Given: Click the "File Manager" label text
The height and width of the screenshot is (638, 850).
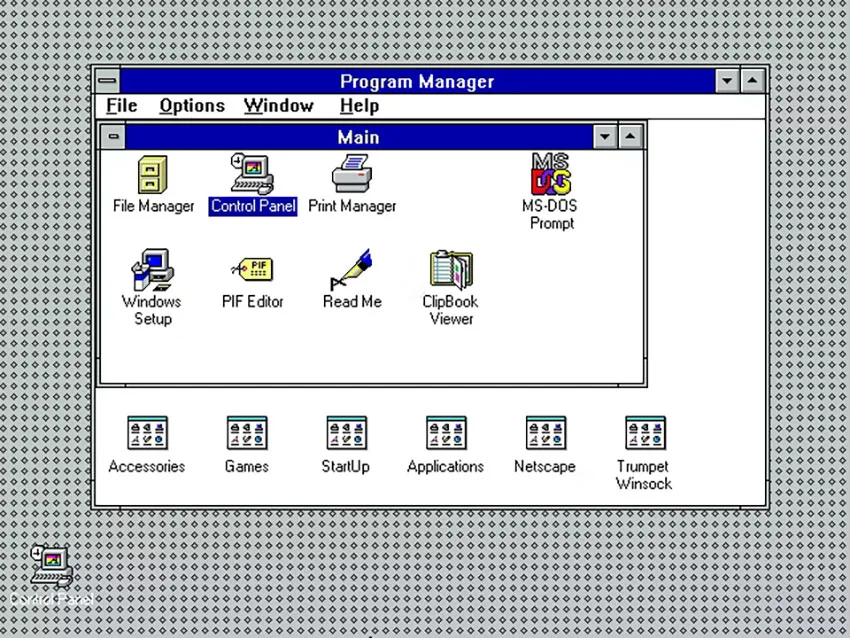Looking at the screenshot, I should click(x=153, y=206).
